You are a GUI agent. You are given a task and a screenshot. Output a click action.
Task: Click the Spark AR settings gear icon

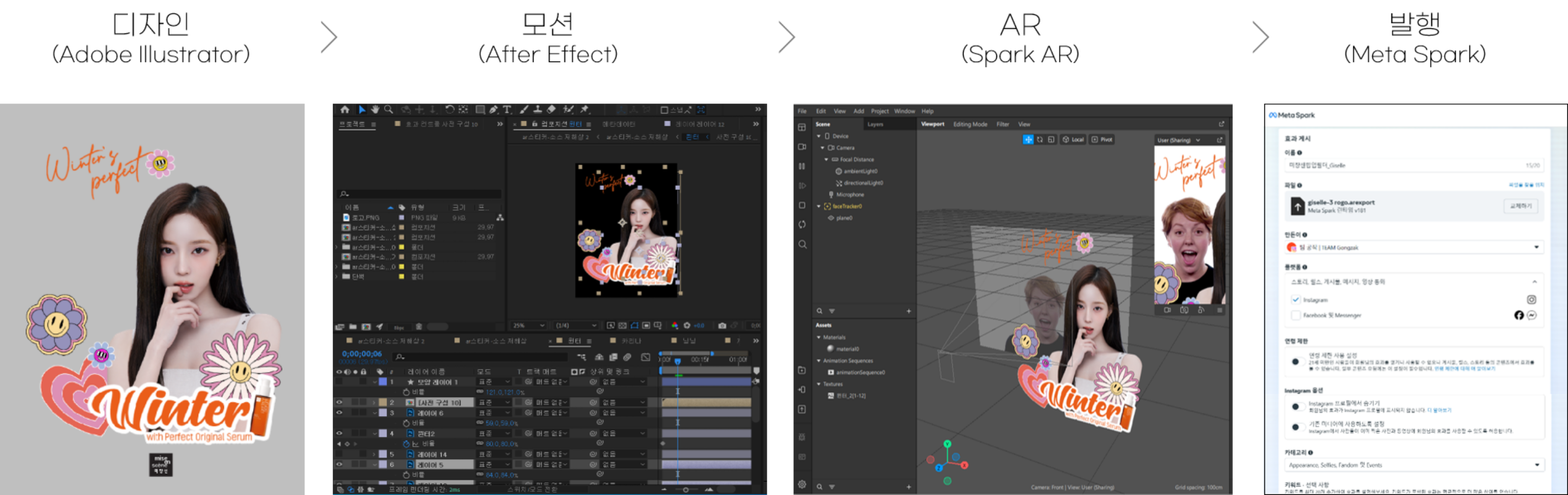802,485
